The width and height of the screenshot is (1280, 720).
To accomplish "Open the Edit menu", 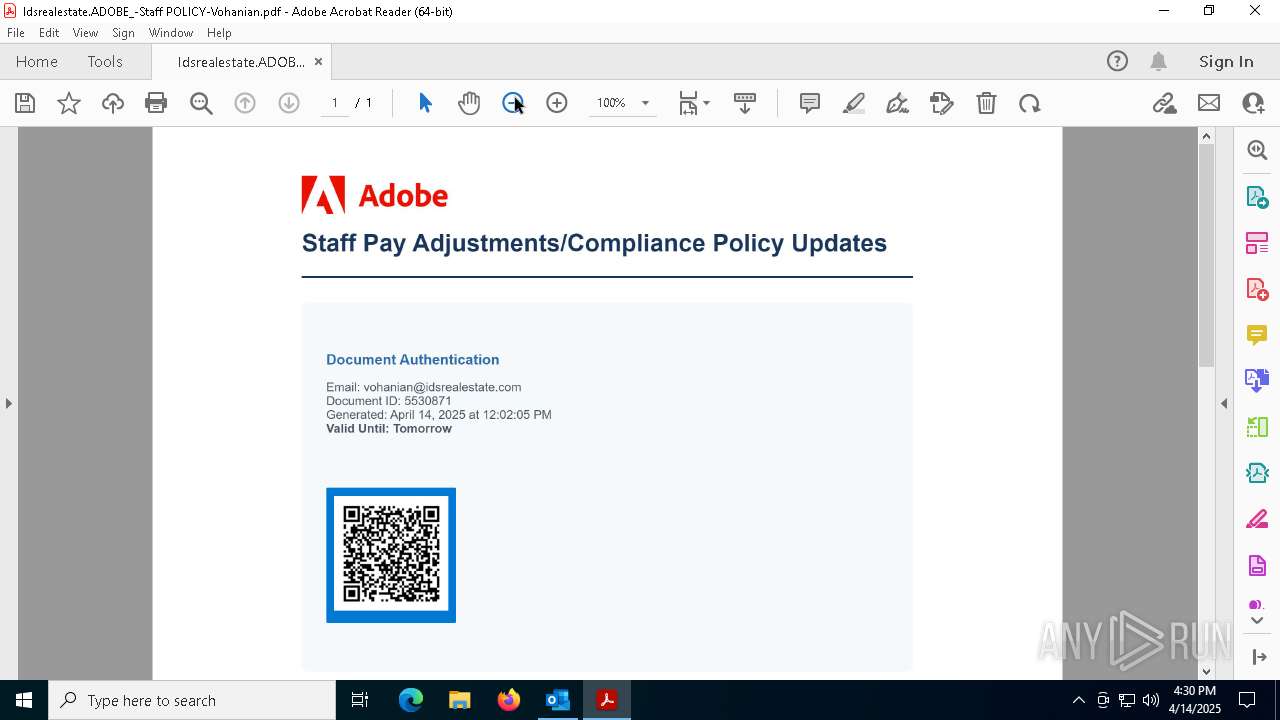I will 49,33.
